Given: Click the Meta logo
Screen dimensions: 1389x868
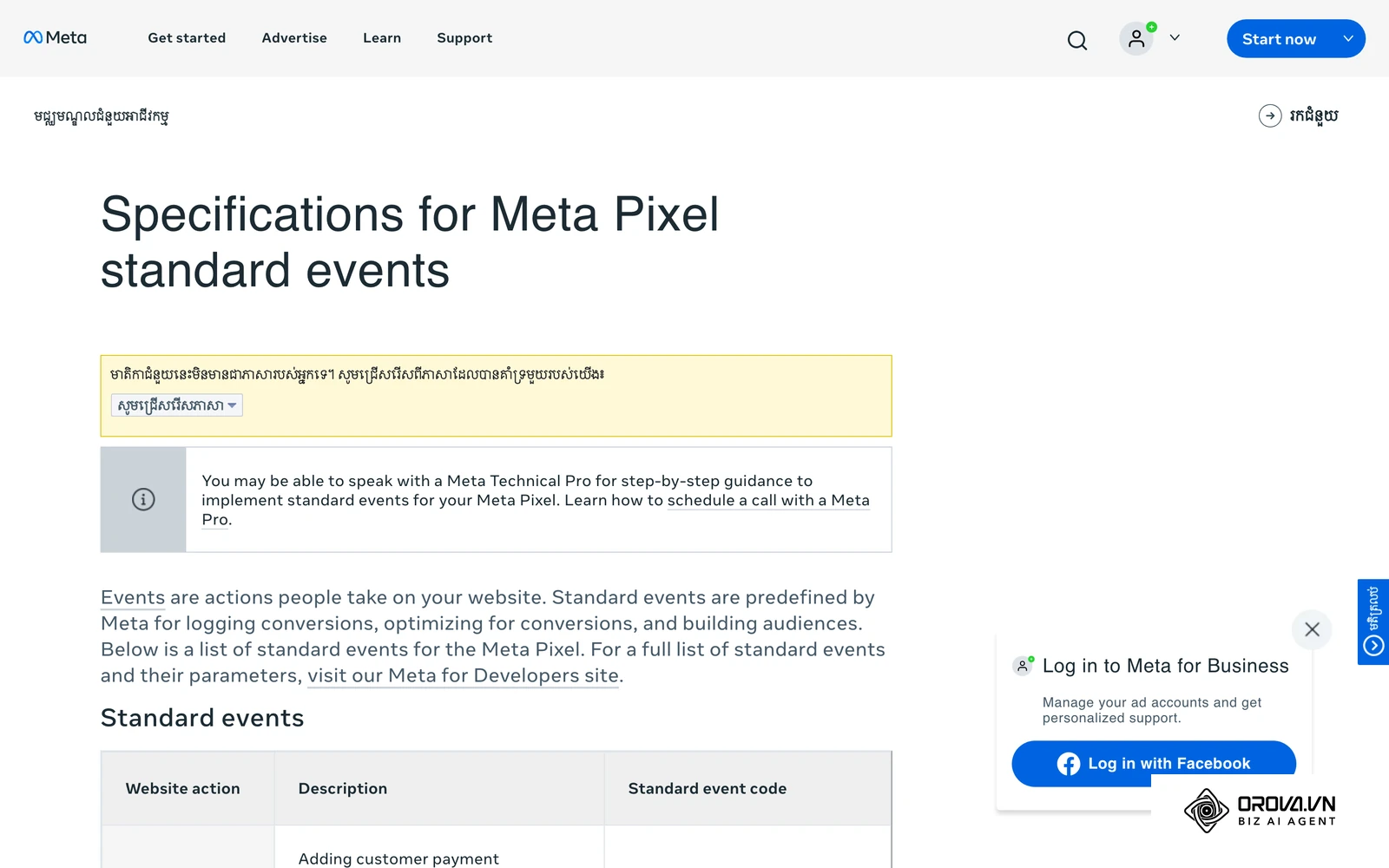Looking at the screenshot, I should tap(55, 37).
